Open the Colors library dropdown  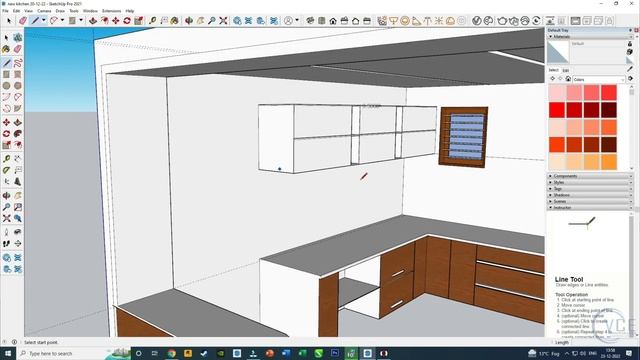598,79
